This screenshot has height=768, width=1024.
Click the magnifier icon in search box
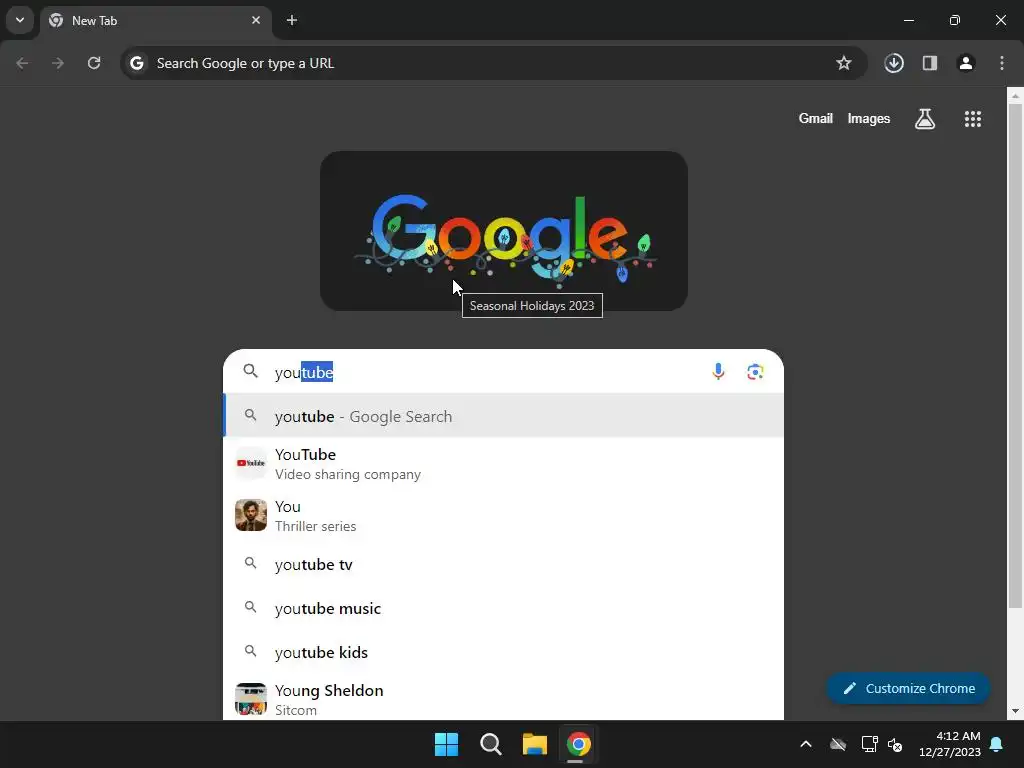click(251, 371)
